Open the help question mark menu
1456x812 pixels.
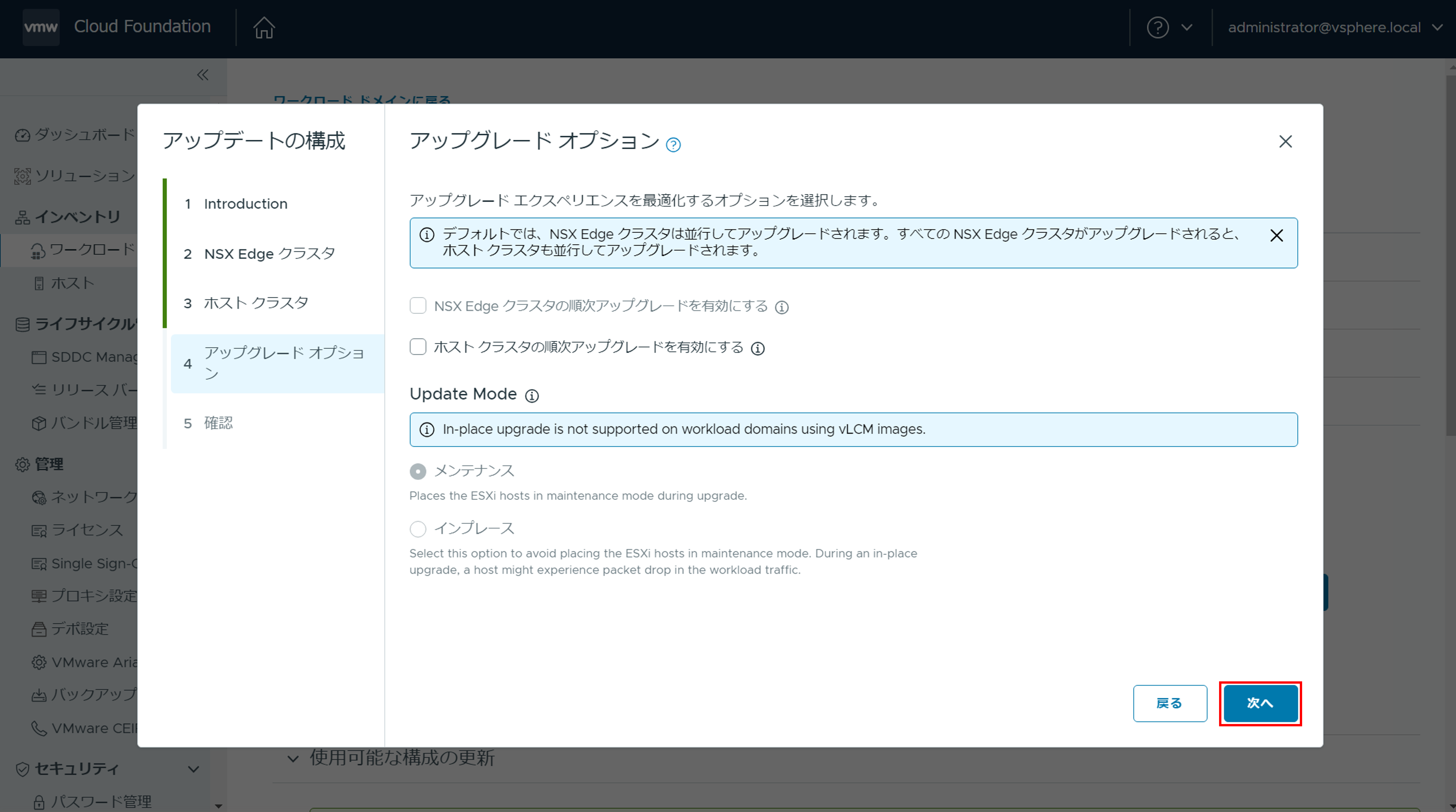tap(1158, 27)
